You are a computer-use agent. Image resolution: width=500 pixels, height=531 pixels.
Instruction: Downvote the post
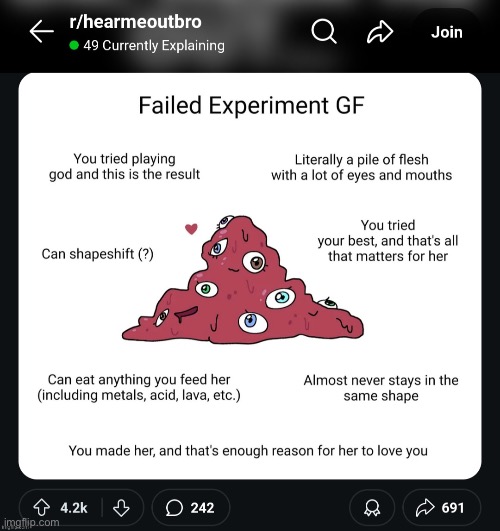pos(121,507)
